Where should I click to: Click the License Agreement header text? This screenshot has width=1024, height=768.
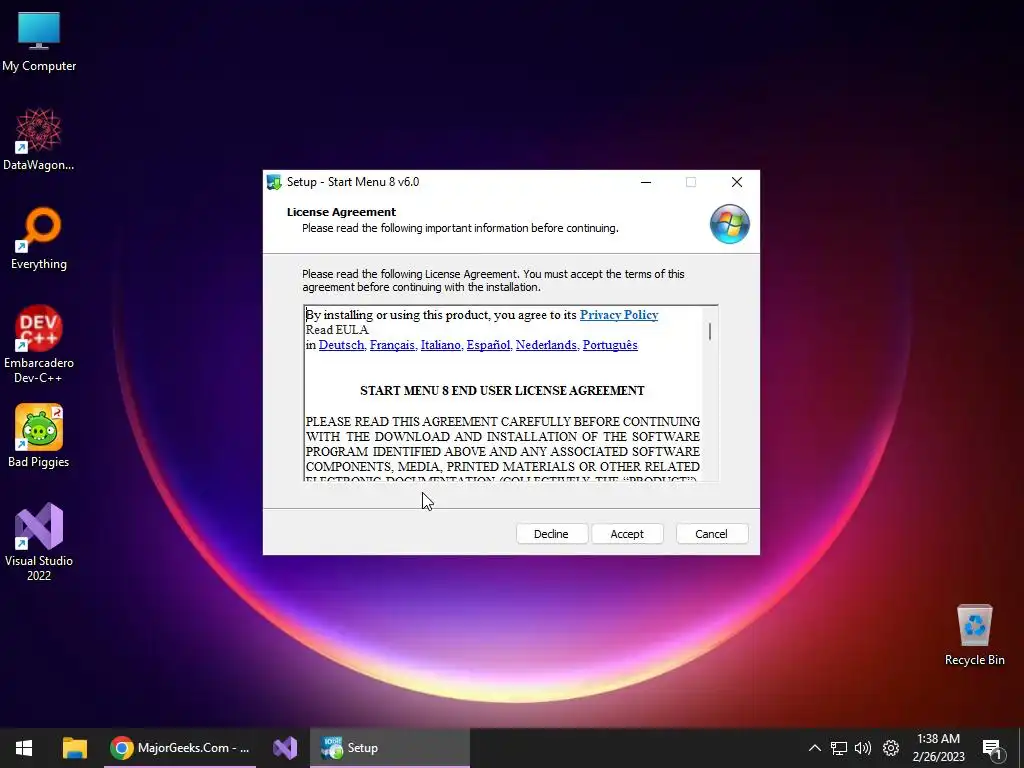click(x=341, y=212)
